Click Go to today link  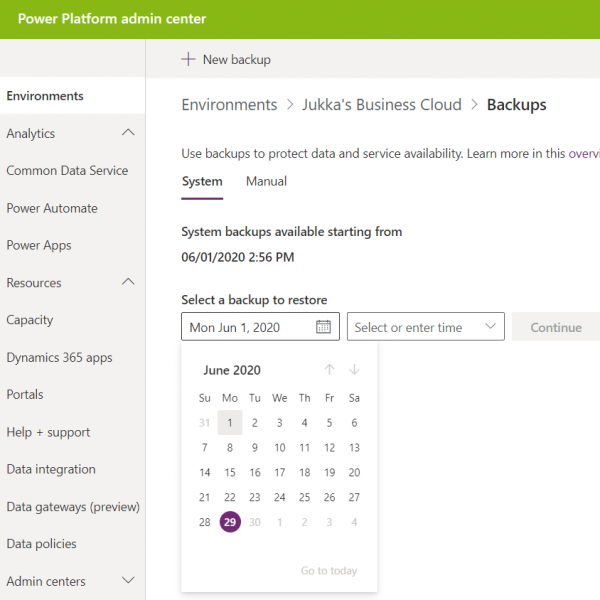[329, 571]
